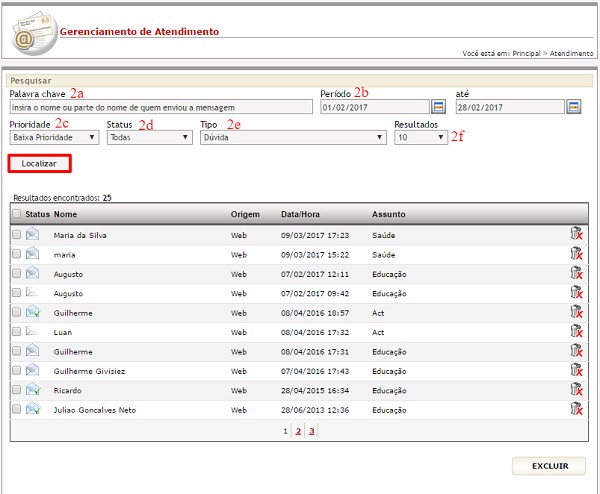Click the name Guilherme Givisiez

[x=90, y=371]
